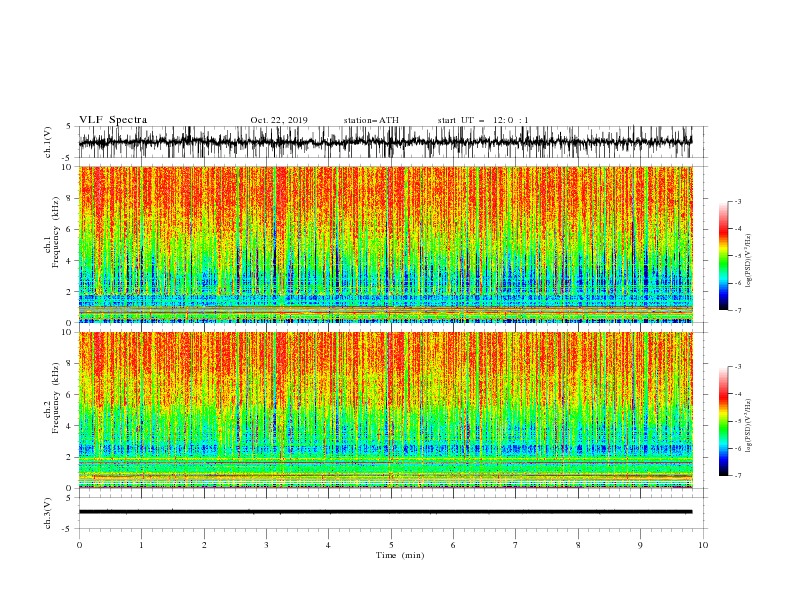Viewport: 792px width, 612px height.
Task: Click the "4" frequency tick on ch.1
Action: pyautogui.click(x=70, y=261)
